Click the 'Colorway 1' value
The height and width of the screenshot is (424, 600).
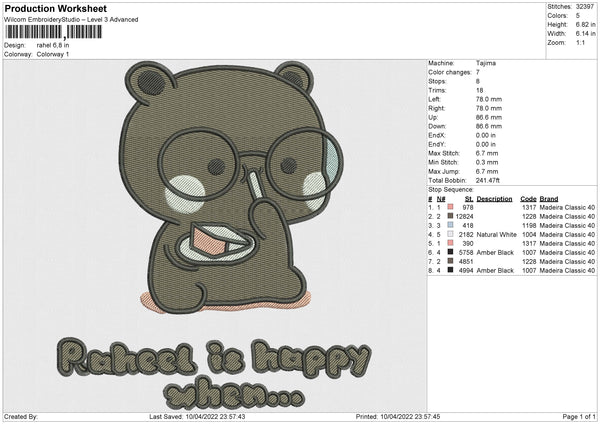coord(53,54)
